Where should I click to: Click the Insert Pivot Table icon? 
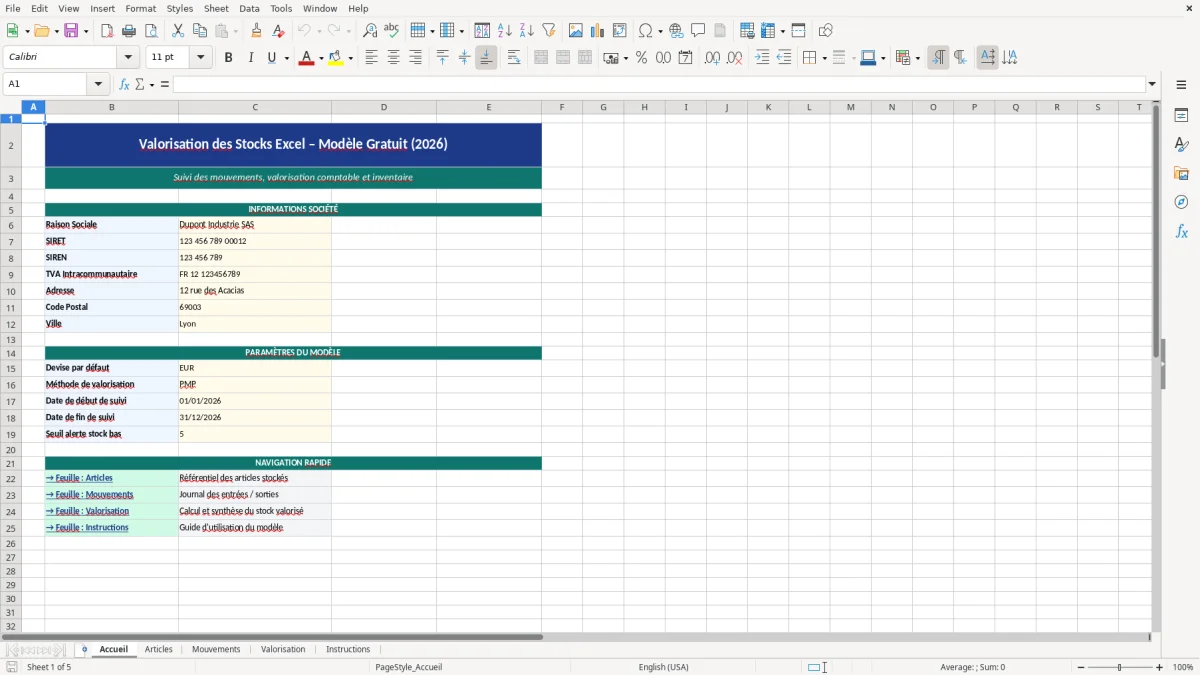(620, 31)
